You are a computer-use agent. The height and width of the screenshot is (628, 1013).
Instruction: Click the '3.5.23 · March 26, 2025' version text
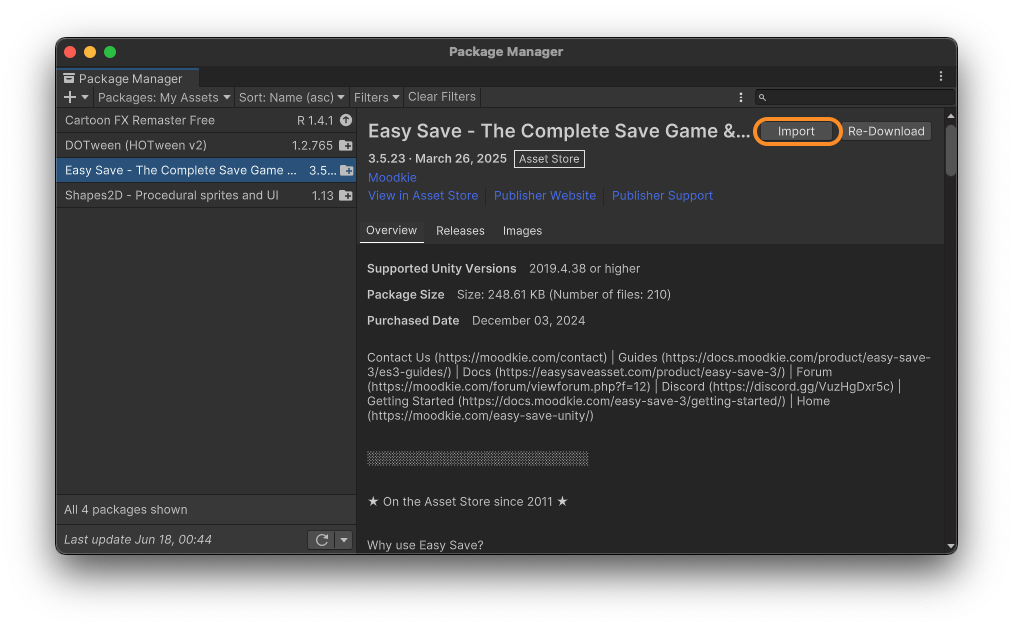pos(437,159)
